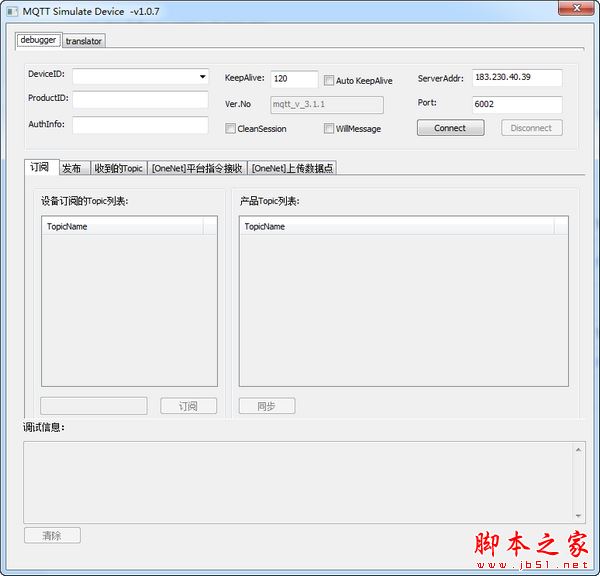The height and width of the screenshot is (576, 600).
Task: Click TopicName header in device subscribed list
Action: 122,227
